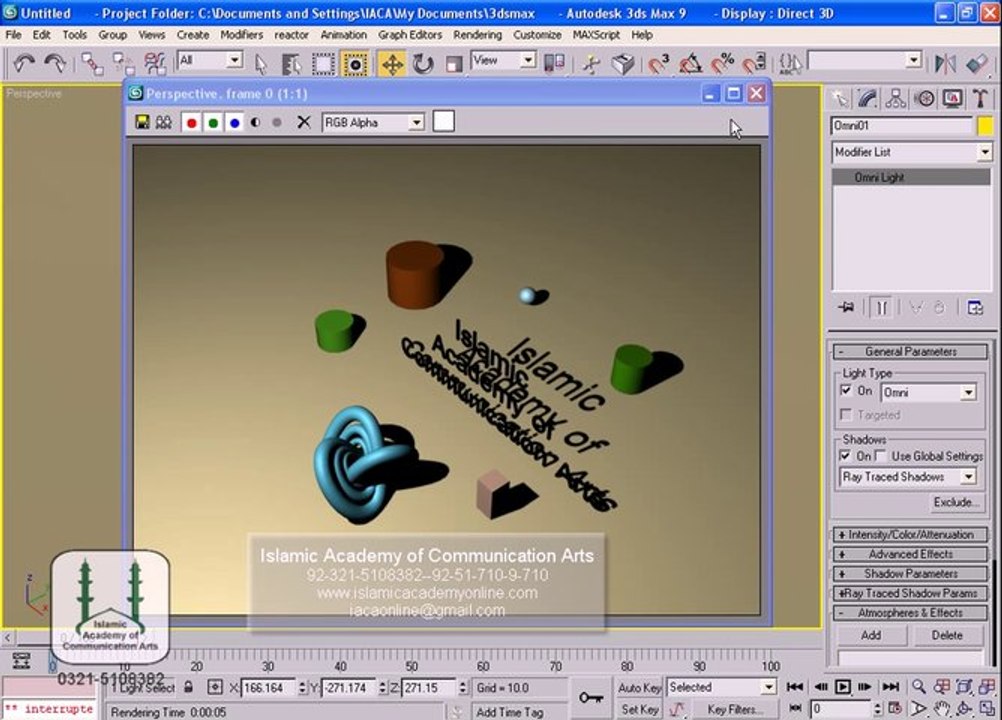Image resolution: width=1002 pixels, height=720 pixels.
Task: Toggle the monochrome display button
Action: pos(277,123)
